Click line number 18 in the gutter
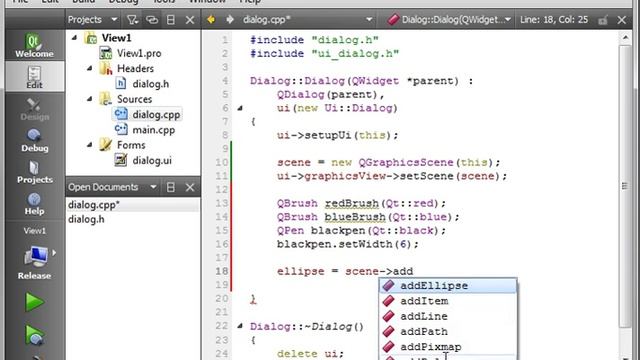This screenshot has height=360, width=640. point(222,271)
